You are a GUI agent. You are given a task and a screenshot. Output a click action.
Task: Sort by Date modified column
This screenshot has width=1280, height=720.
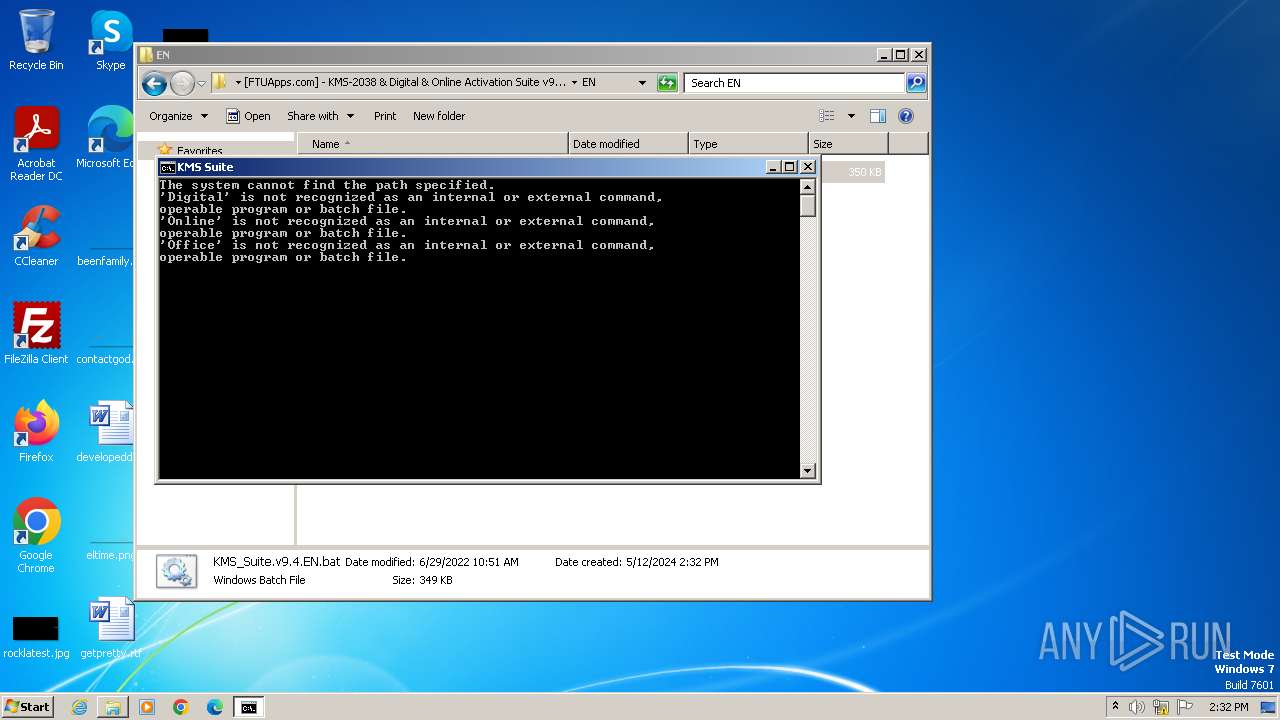pyautogui.click(x=628, y=144)
